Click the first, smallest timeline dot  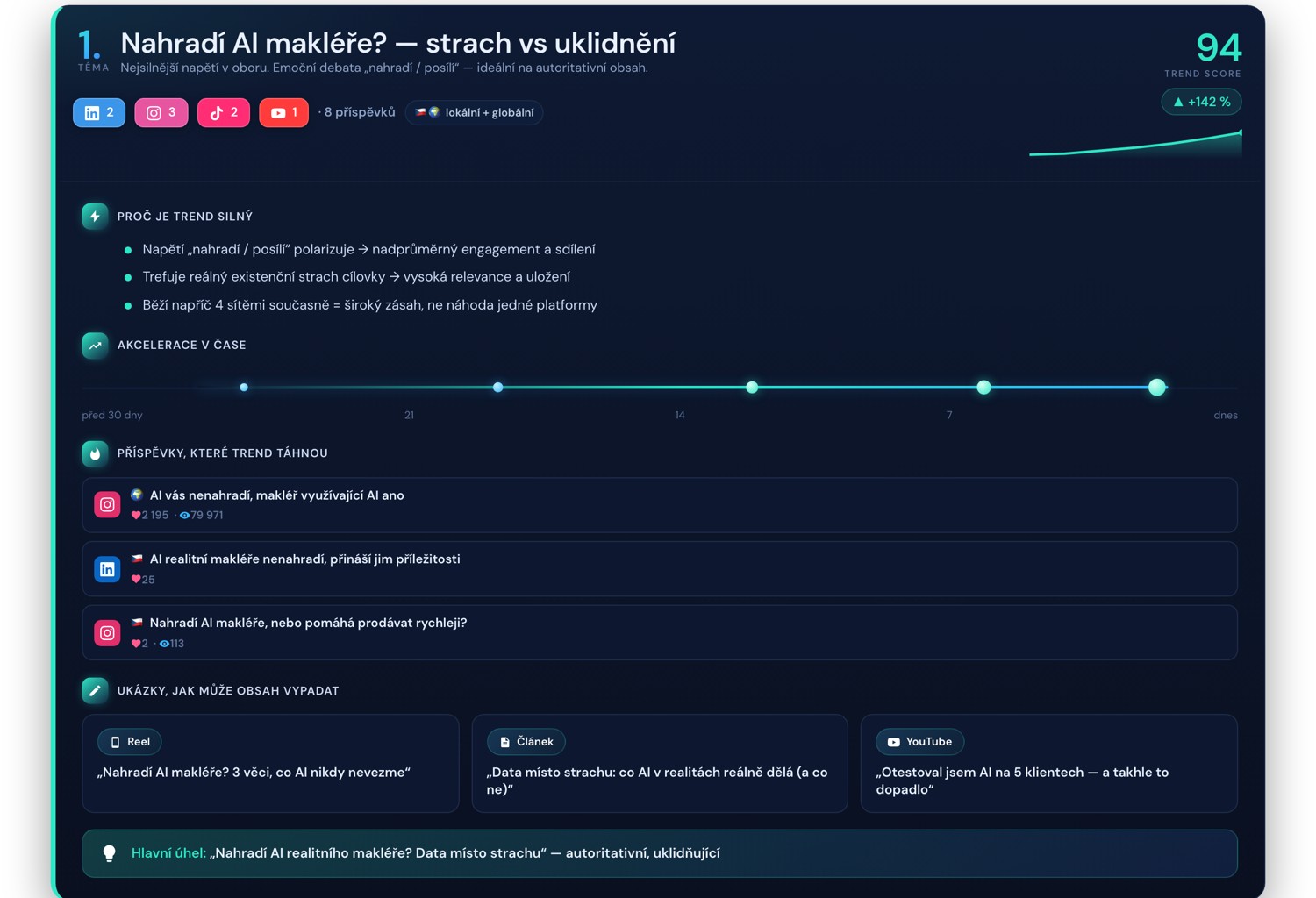coord(244,387)
